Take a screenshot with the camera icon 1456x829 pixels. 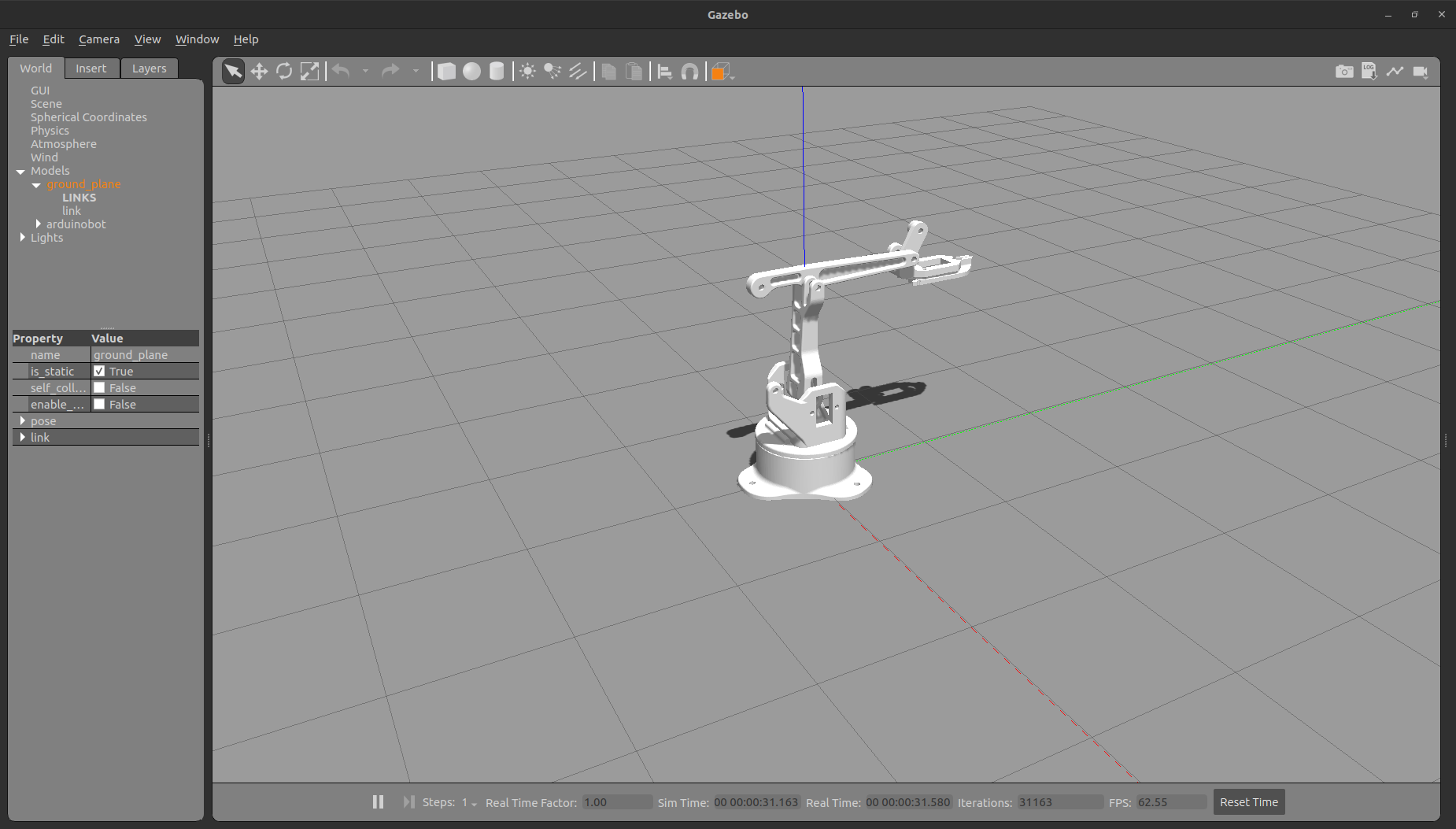(x=1343, y=71)
